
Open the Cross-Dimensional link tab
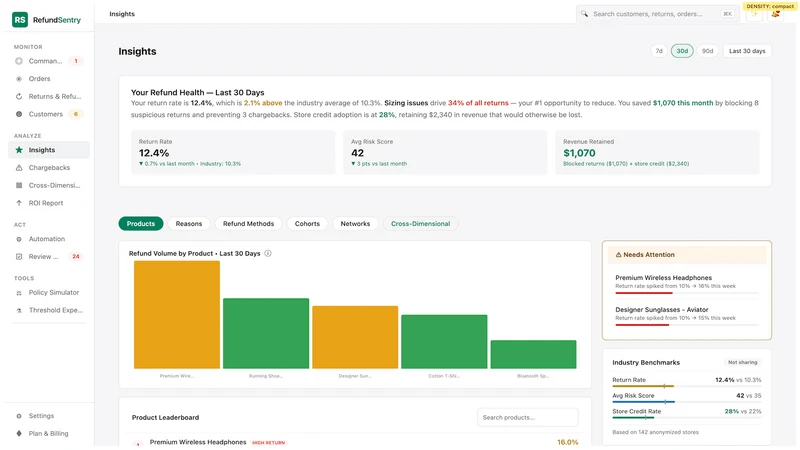(420, 224)
